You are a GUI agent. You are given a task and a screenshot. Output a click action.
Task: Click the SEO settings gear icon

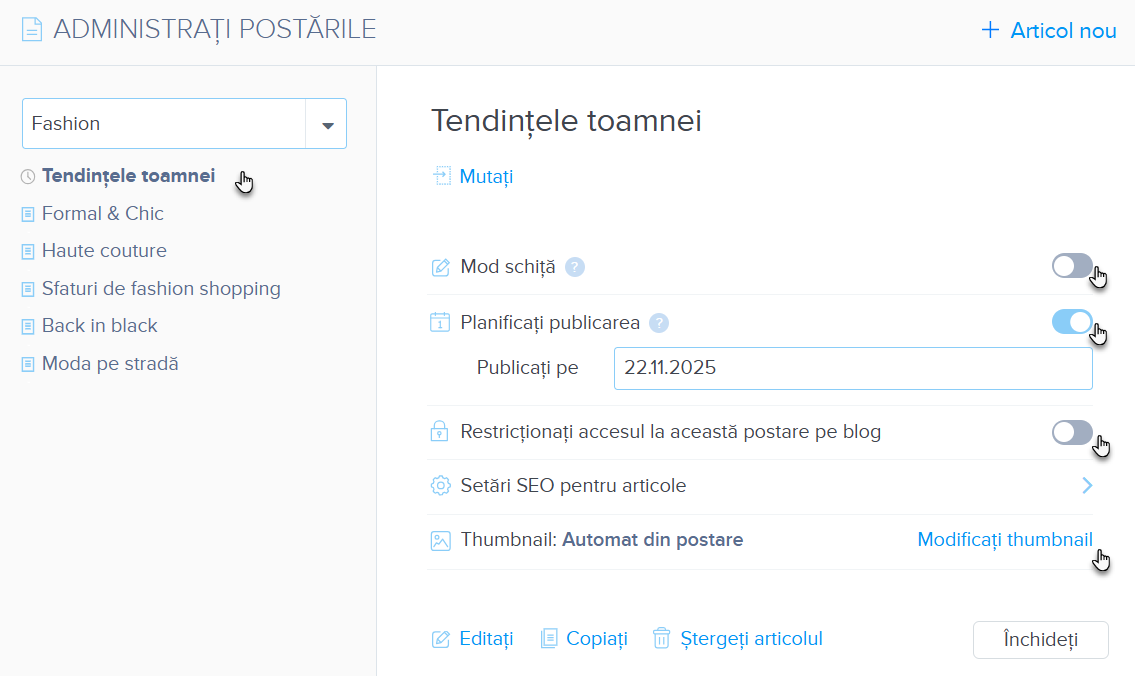tap(440, 486)
